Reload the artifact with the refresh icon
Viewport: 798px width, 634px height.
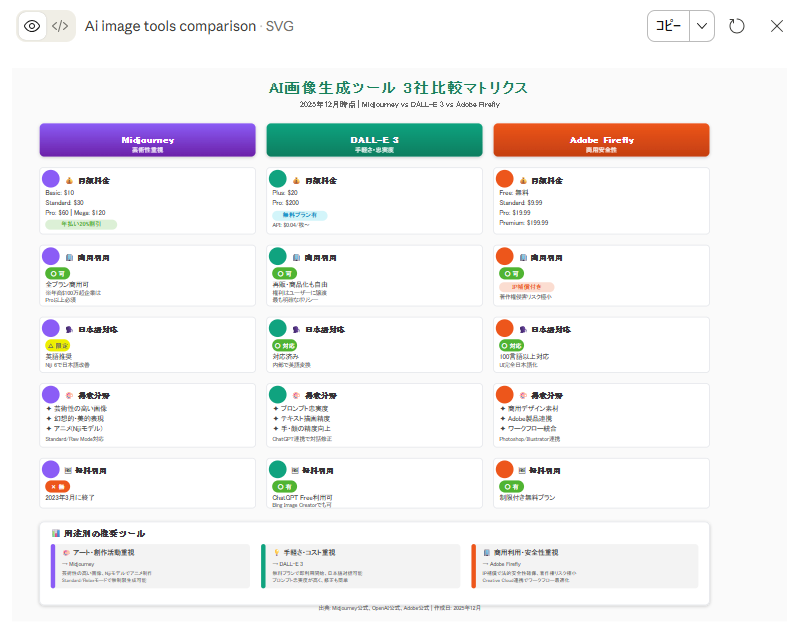click(736, 26)
